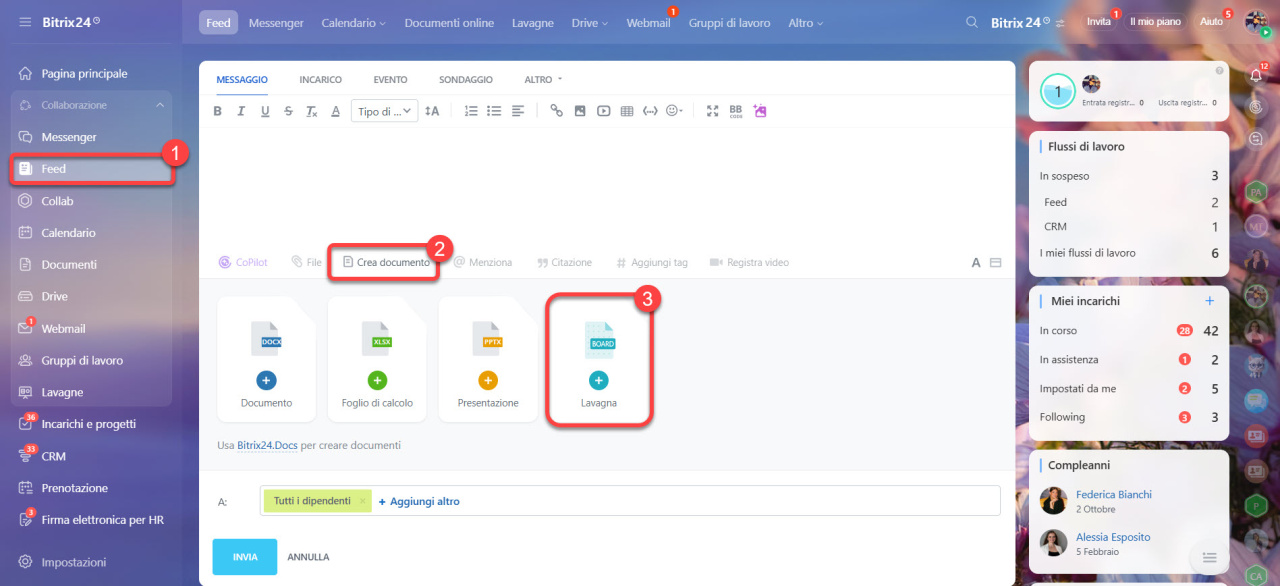Open the emoji picker
This screenshot has width=1280, height=586.
675,111
